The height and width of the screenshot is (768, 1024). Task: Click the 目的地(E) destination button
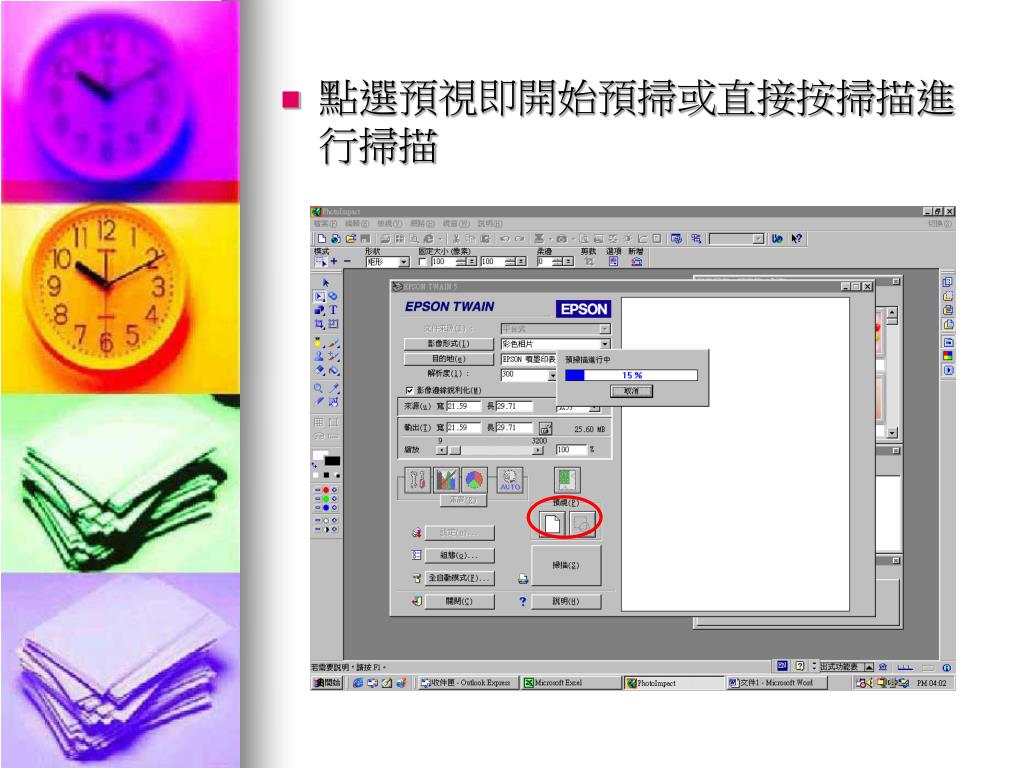(449, 359)
